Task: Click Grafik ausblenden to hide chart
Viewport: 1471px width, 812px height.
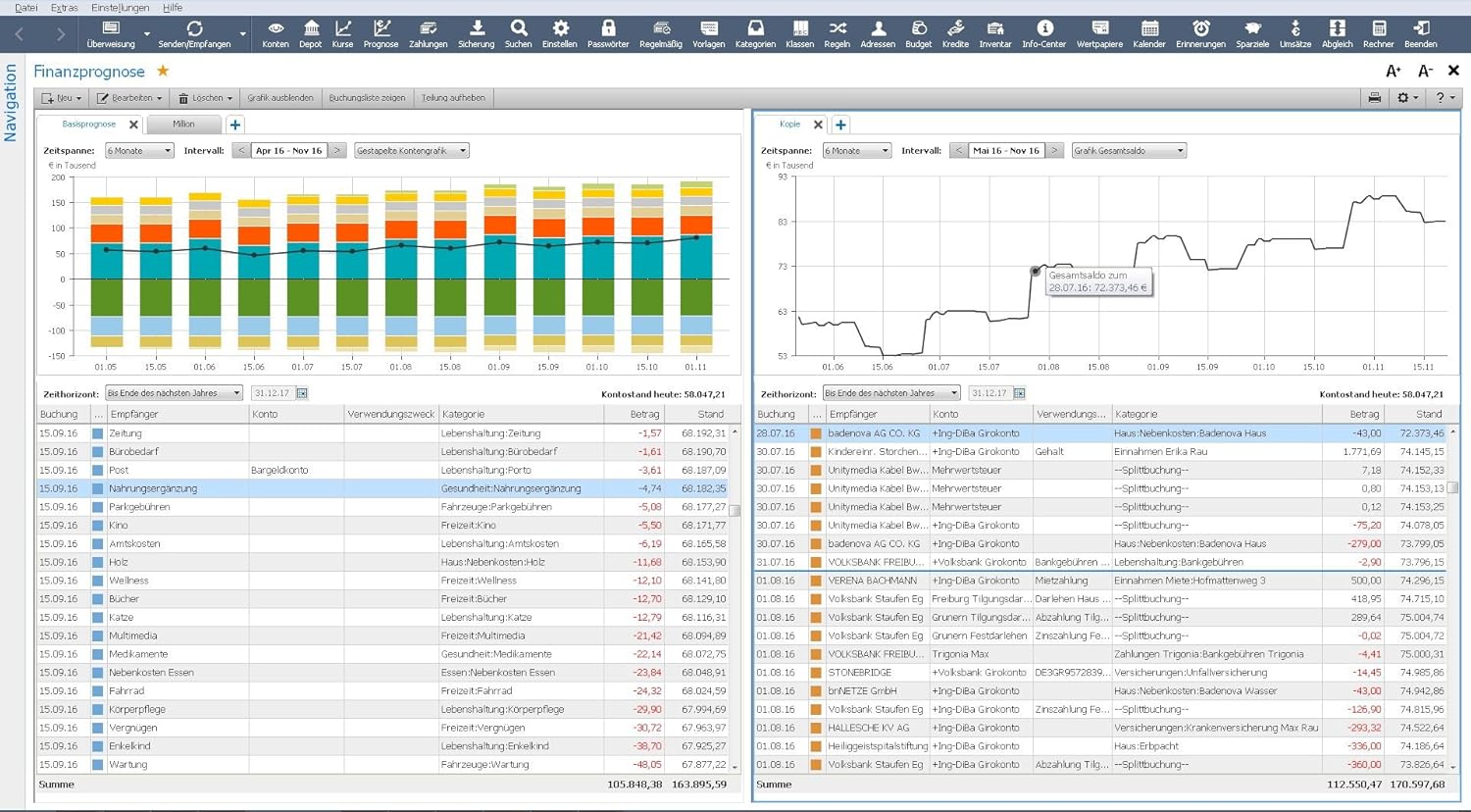Action: pos(280,98)
